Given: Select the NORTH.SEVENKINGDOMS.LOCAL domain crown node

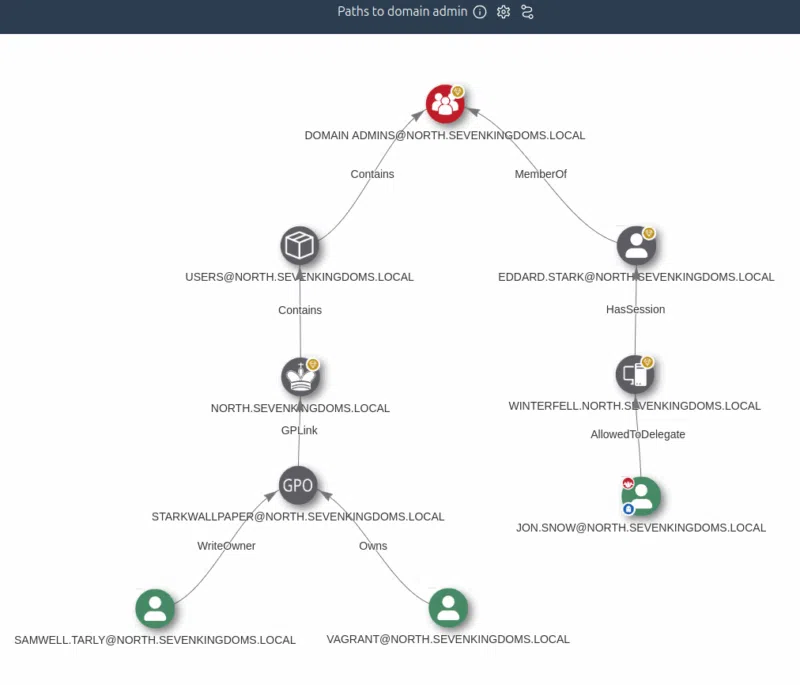Looking at the screenshot, I should pos(299,376).
